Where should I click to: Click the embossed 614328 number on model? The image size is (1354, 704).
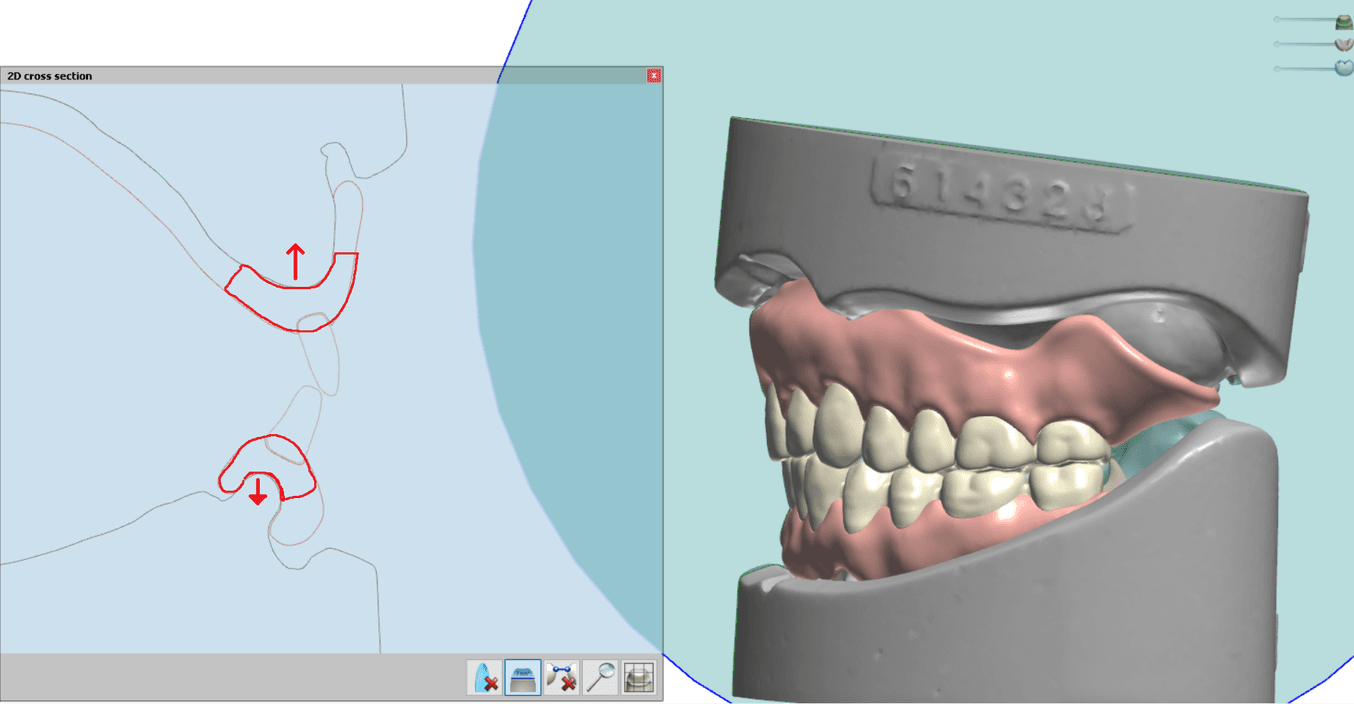click(x=1003, y=190)
